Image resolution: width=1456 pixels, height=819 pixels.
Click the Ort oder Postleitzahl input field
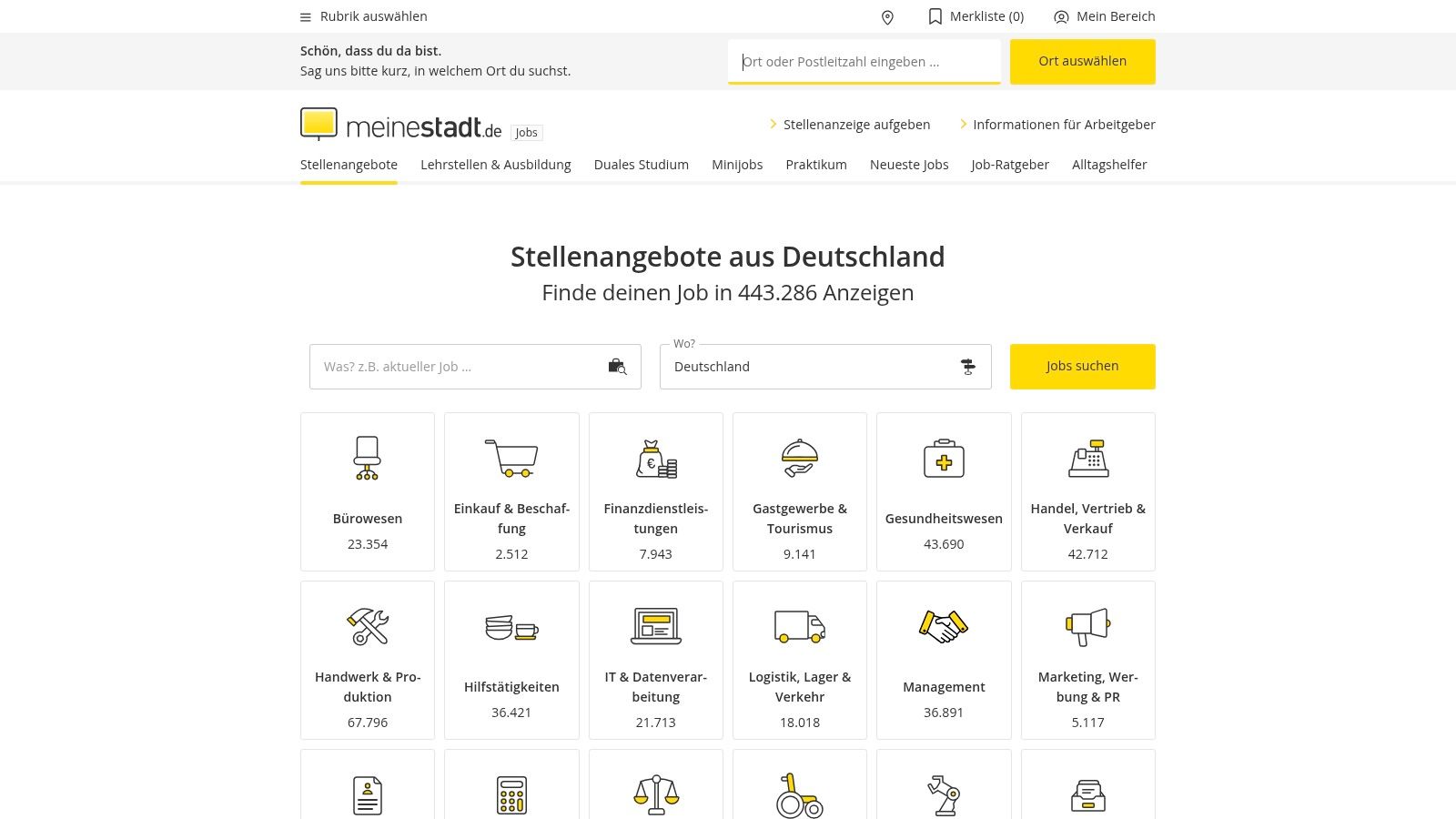coord(864,61)
